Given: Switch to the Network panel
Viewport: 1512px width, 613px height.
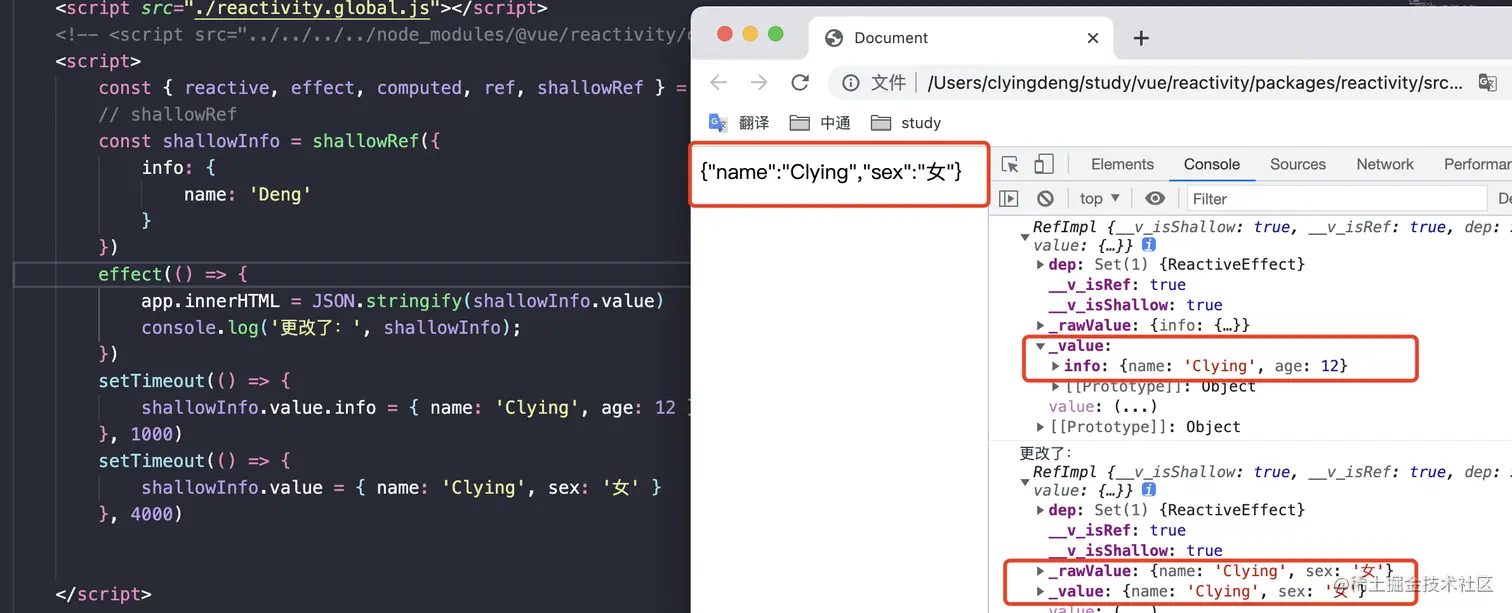Looking at the screenshot, I should click(x=1385, y=165).
